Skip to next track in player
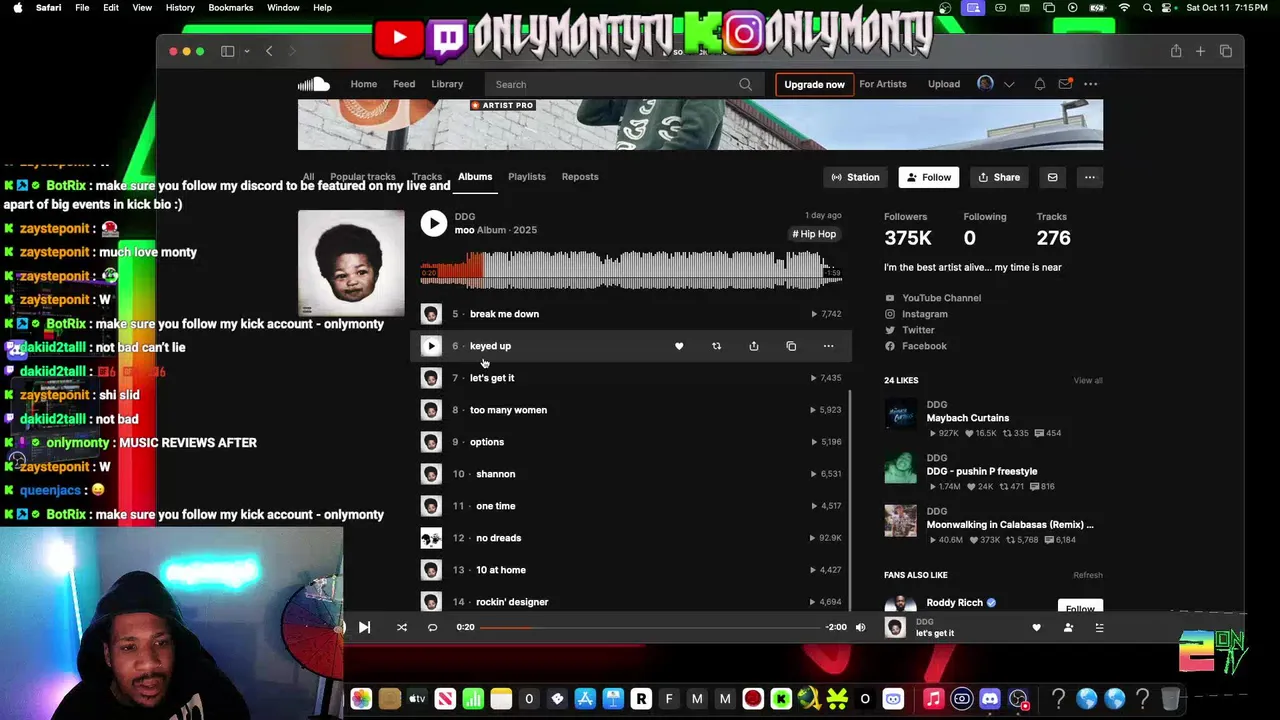Image resolution: width=1280 pixels, height=720 pixels. (x=364, y=627)
